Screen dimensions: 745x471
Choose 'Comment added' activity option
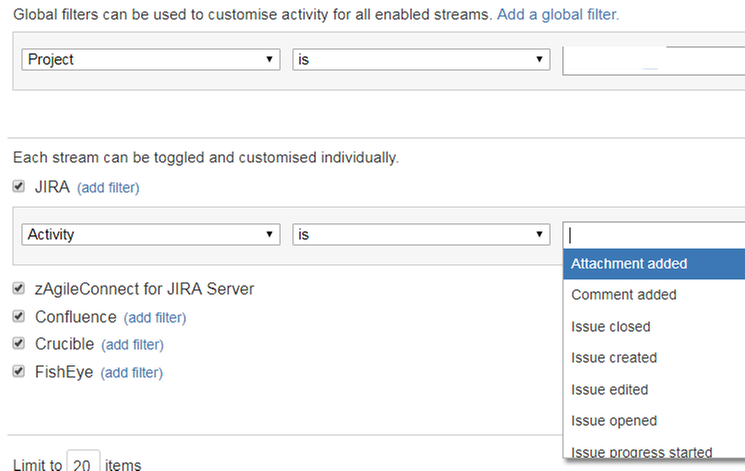654,295
